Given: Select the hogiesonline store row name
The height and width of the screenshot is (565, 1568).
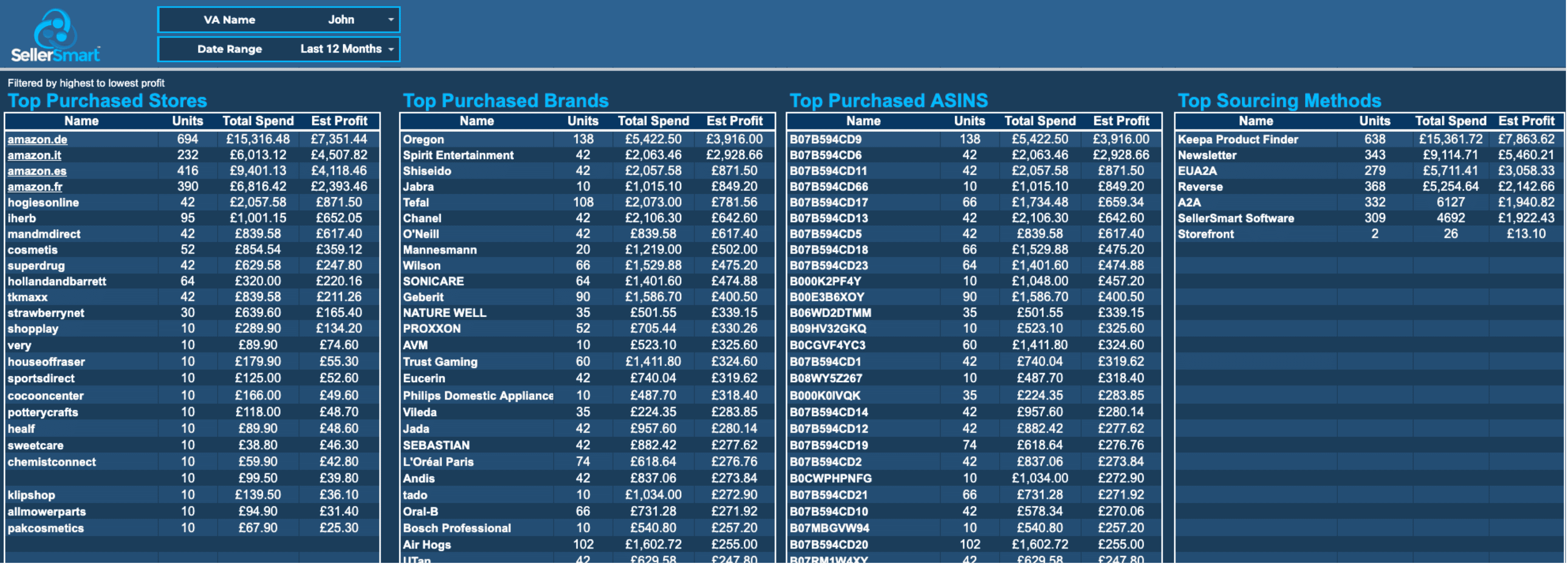Looking at the screenshot, I should [43, 203].
